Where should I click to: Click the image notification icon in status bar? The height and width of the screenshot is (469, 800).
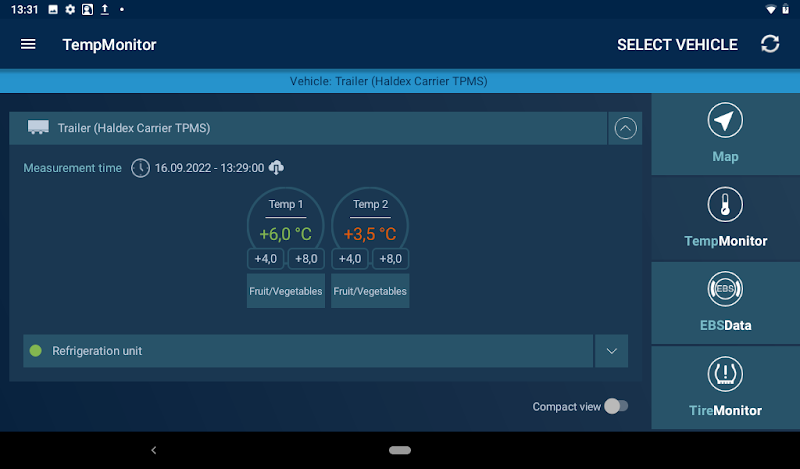(x=53, y=9)
